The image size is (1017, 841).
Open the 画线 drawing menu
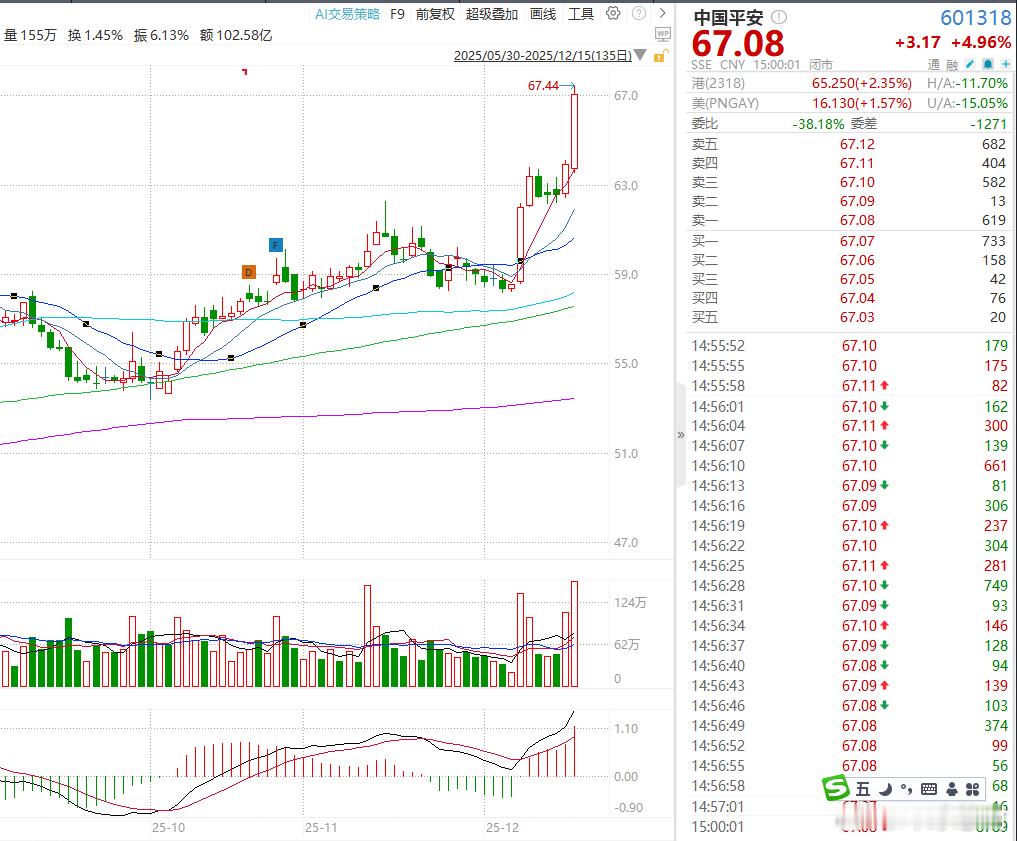click(x=543, y=14)
